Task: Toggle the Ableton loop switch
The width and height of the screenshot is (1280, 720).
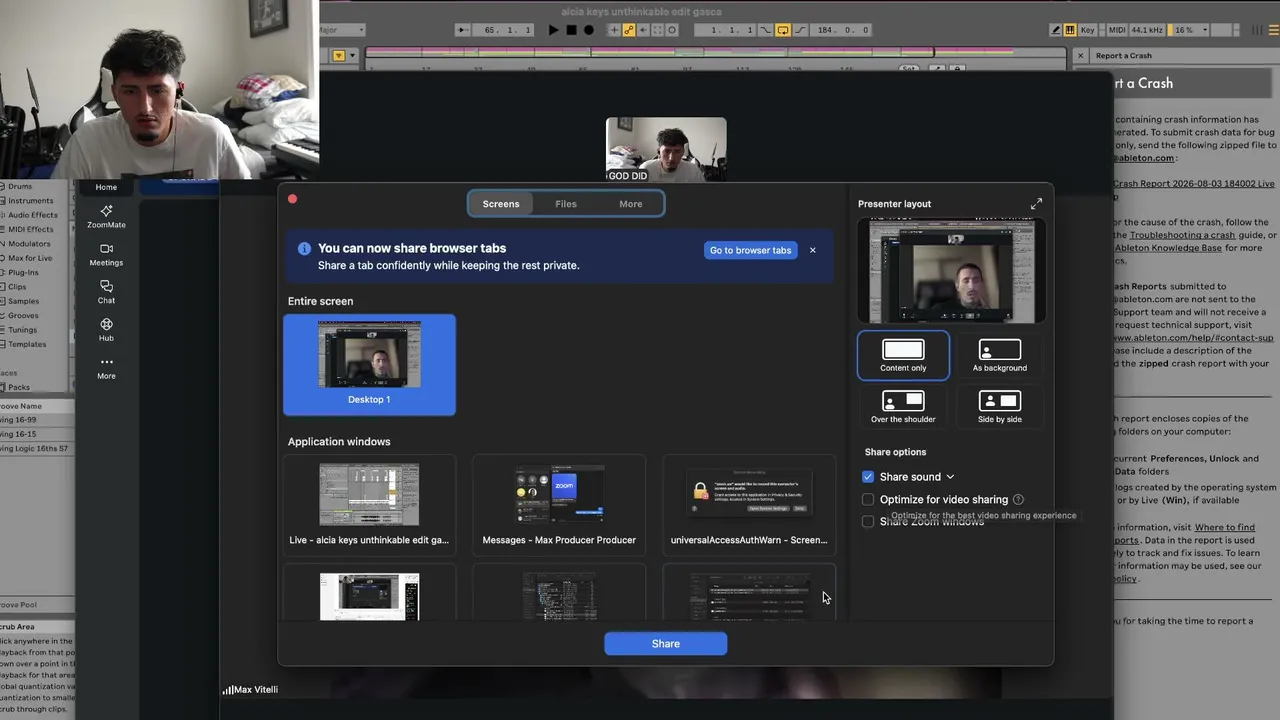Action: (x=783, y=30)
